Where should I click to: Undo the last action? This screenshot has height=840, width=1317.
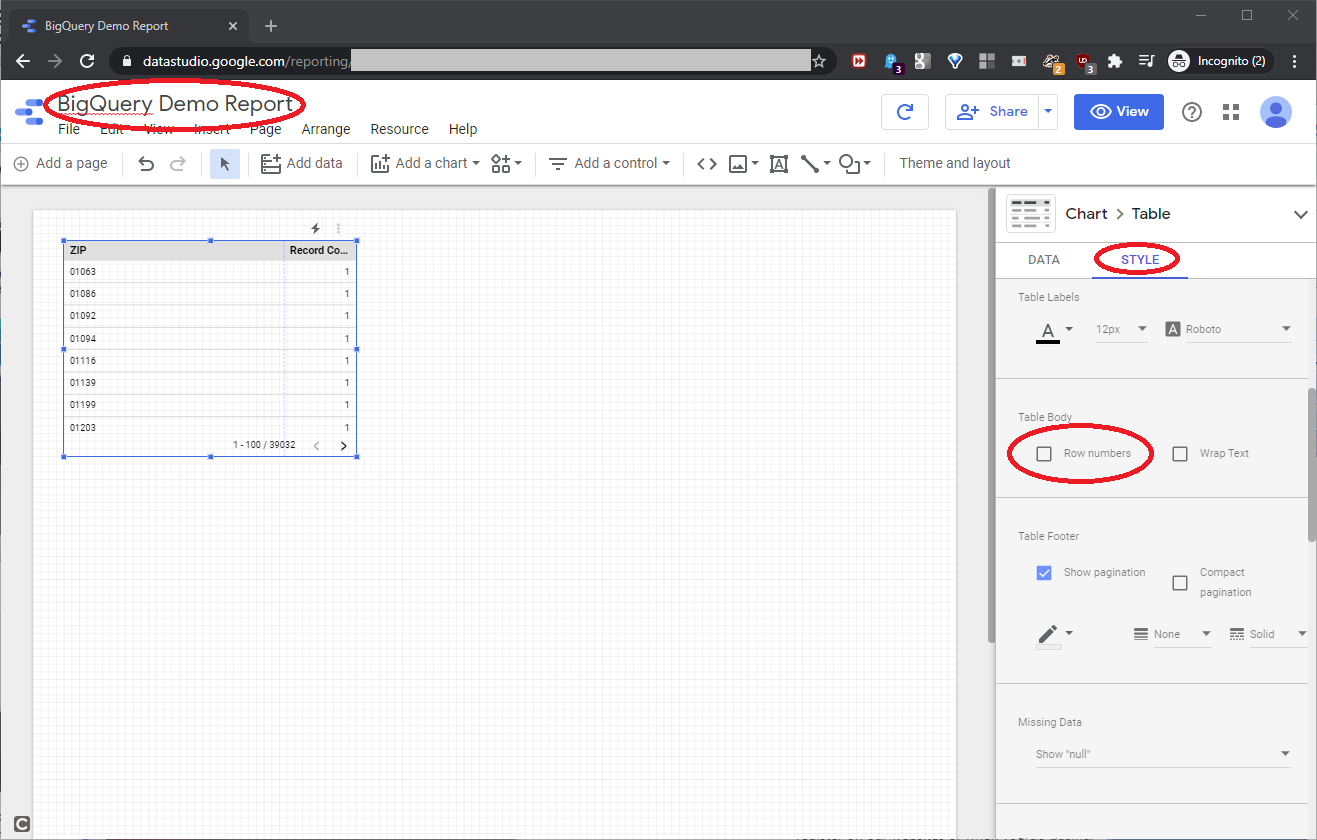pos(146,163)
